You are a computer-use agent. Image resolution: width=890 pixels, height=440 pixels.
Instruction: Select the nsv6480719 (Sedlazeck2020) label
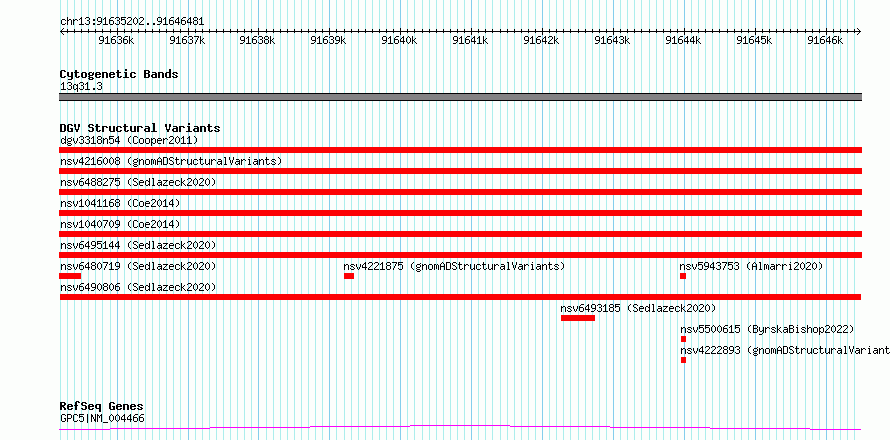pos(138,266)
